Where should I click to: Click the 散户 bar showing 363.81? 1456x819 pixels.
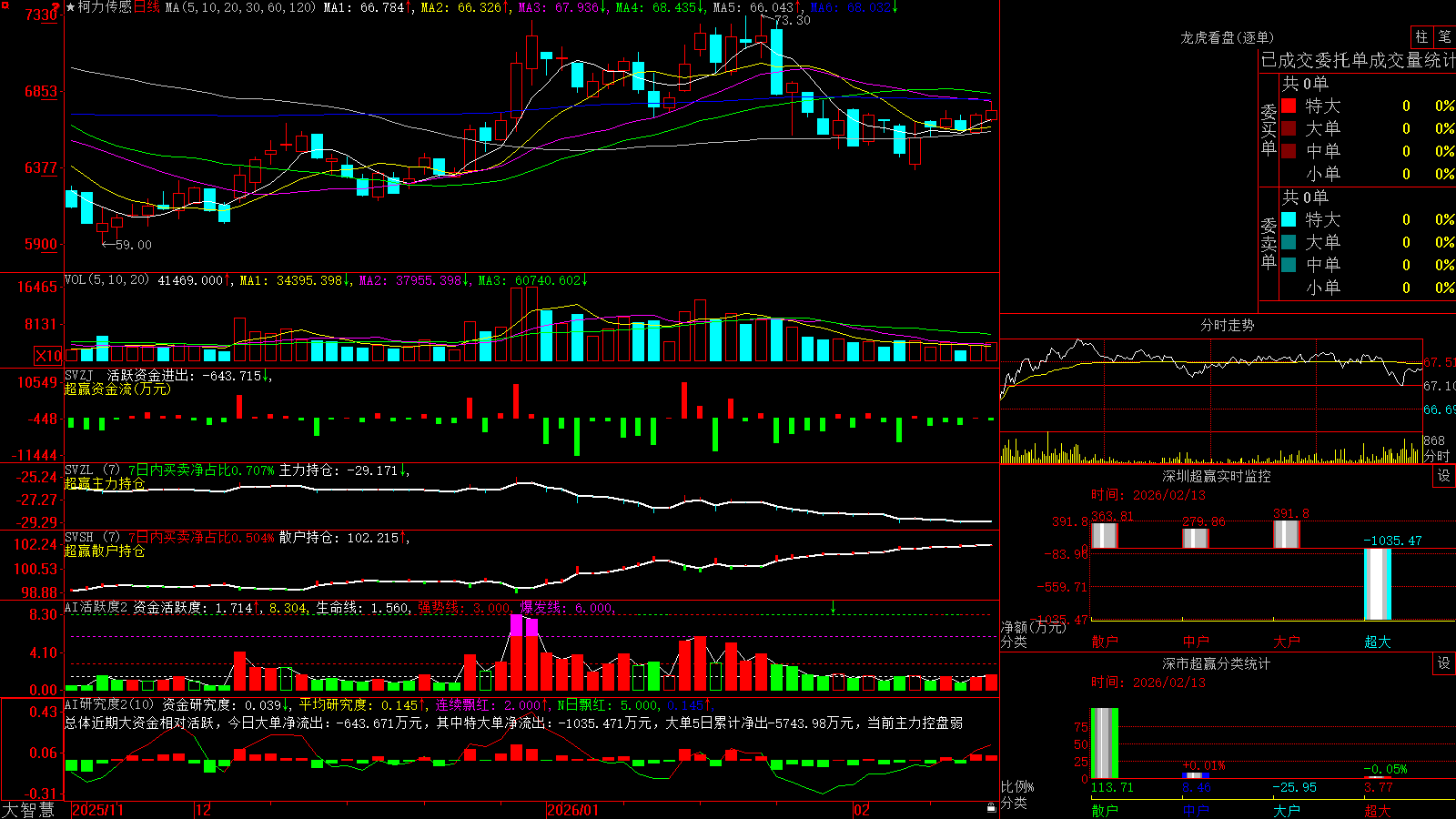tap(1105, 535)
